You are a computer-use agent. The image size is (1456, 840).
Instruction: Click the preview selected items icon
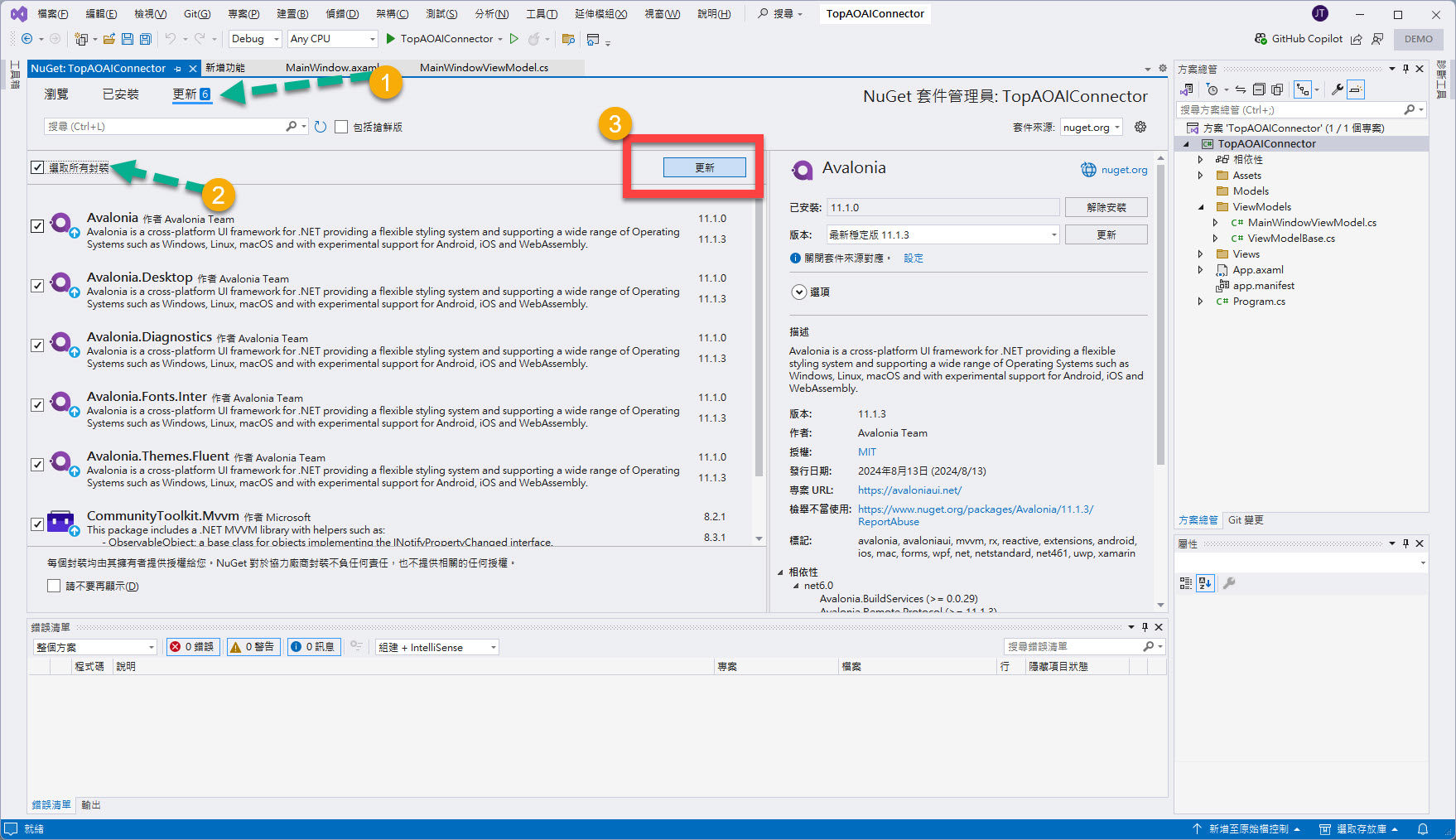coord(1356,89)
